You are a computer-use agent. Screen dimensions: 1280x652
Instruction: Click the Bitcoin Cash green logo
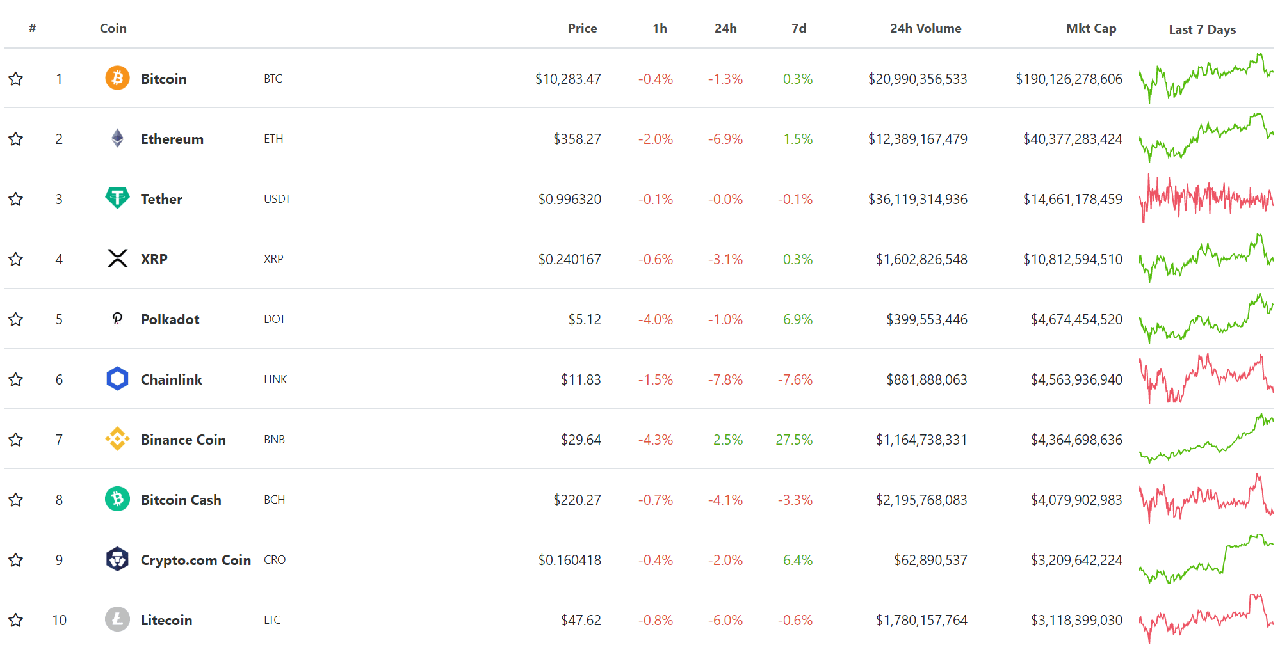pyautogui.click(x=117, y=499)
